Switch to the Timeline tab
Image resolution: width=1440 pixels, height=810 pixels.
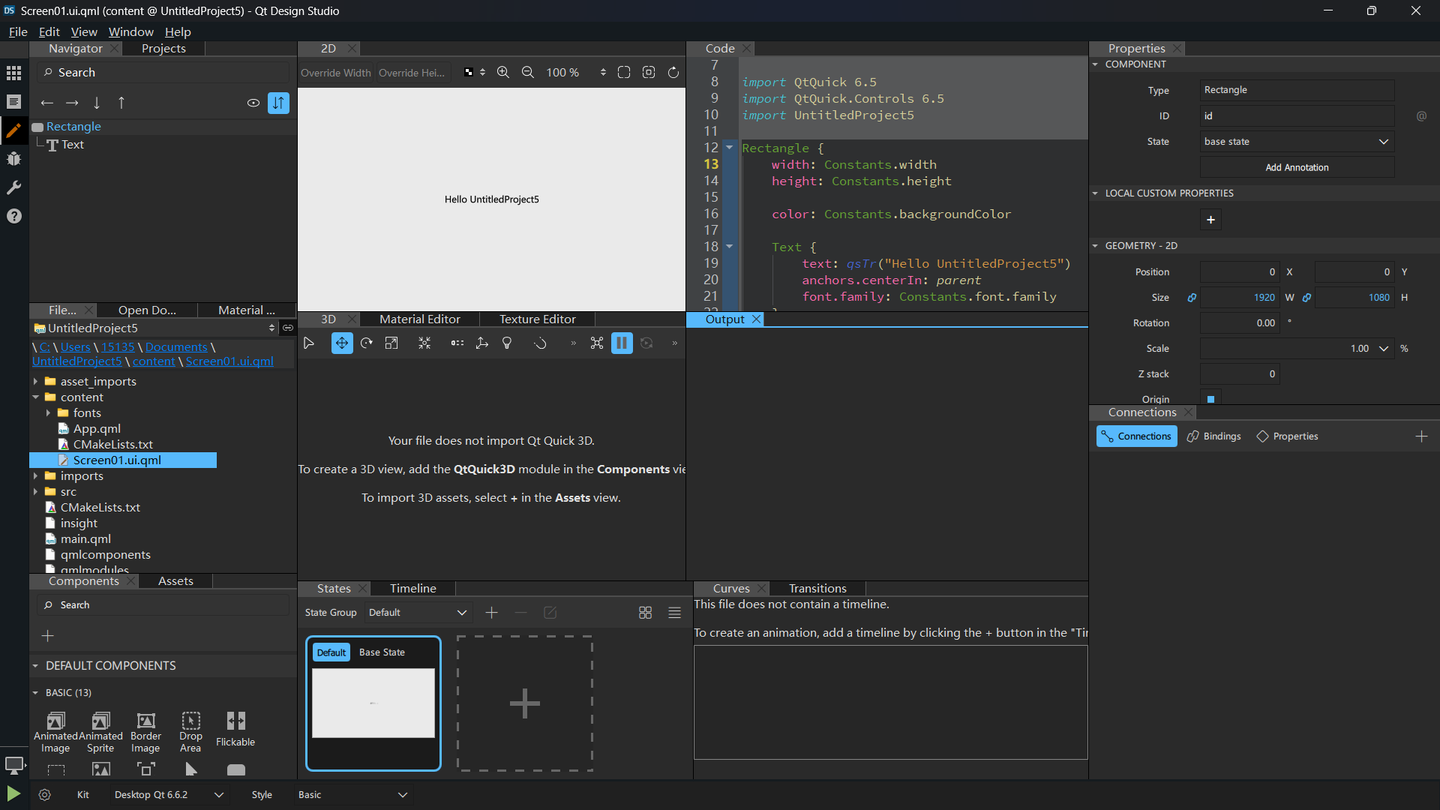pos(413,588)
